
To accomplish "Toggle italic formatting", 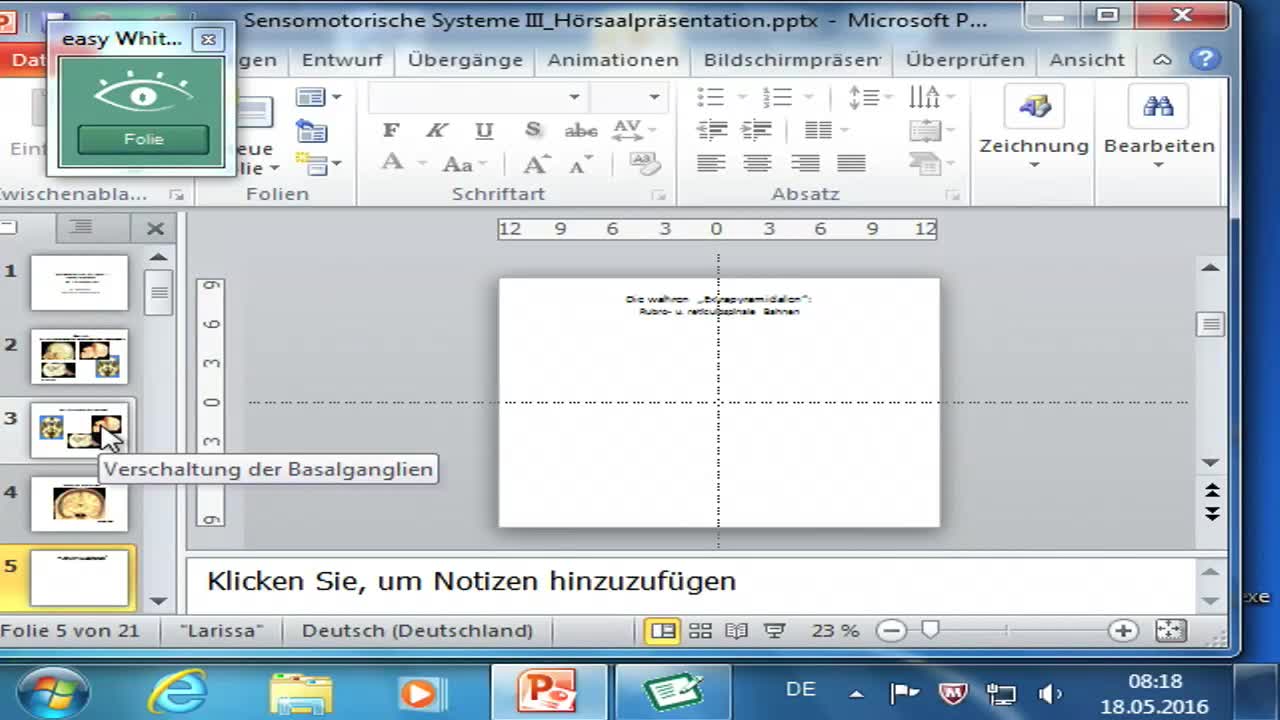I will [x=434, y=130].
